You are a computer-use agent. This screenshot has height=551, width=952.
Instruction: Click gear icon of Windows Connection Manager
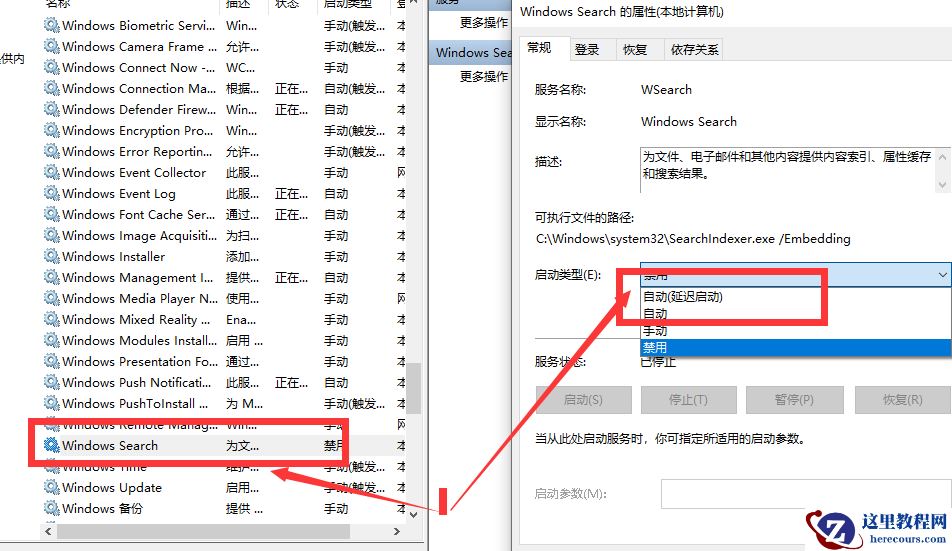(52, 89)
